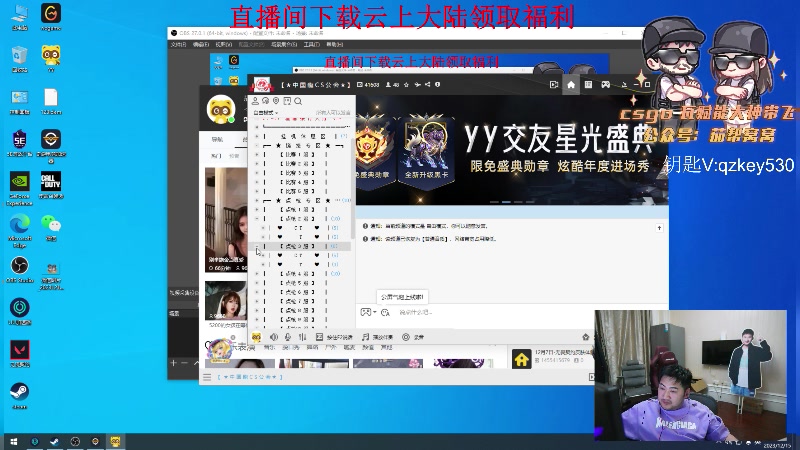Search channels with the magnifier icon
Screen dimensions: 800x450
(298, 101)
